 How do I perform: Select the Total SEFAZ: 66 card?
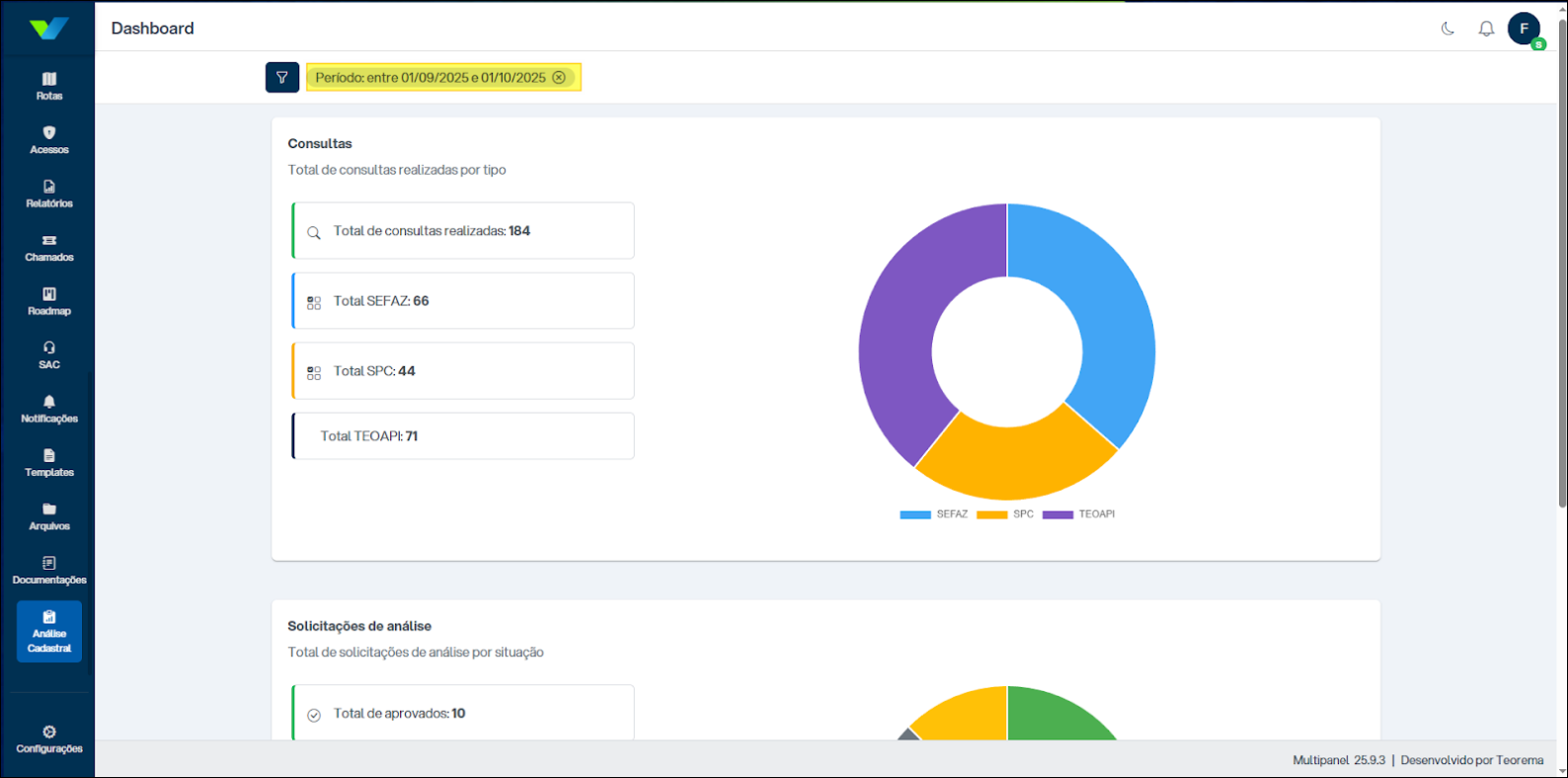(x=463, y=301)
